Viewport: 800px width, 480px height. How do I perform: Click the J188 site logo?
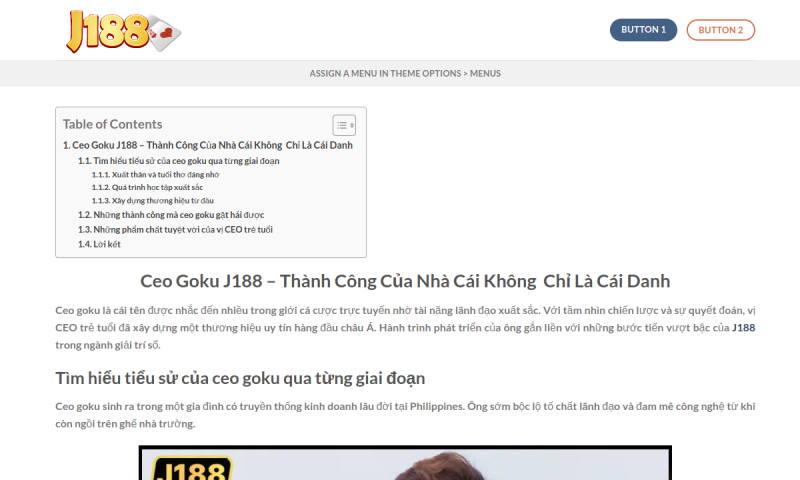pos(123,31)
